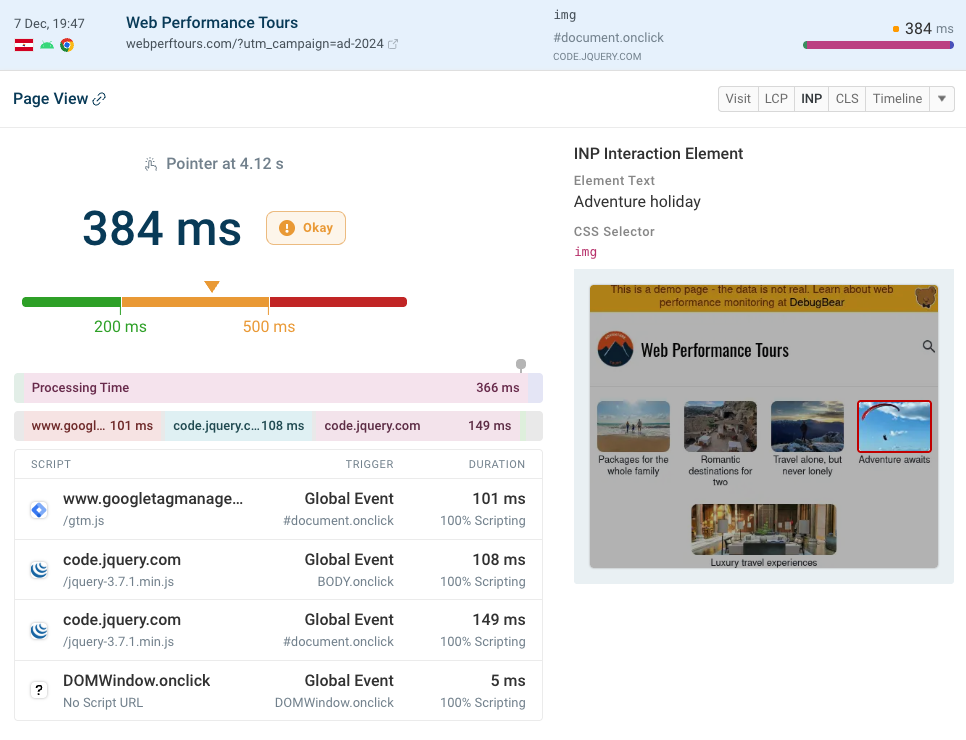The width and height of the screenshot is (966, 740).
Task: Click the Okay rating badge
Action: (x=305, y=228)
